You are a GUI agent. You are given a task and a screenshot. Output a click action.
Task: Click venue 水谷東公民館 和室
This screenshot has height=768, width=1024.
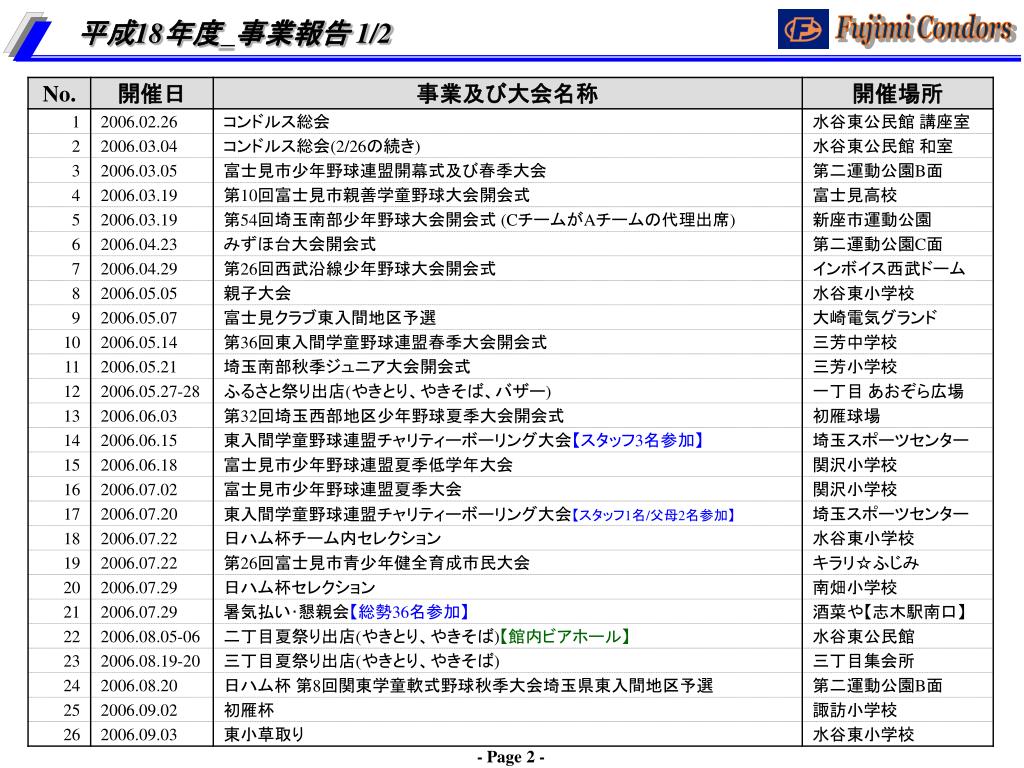pyautogui.click(x=882, y=146)
